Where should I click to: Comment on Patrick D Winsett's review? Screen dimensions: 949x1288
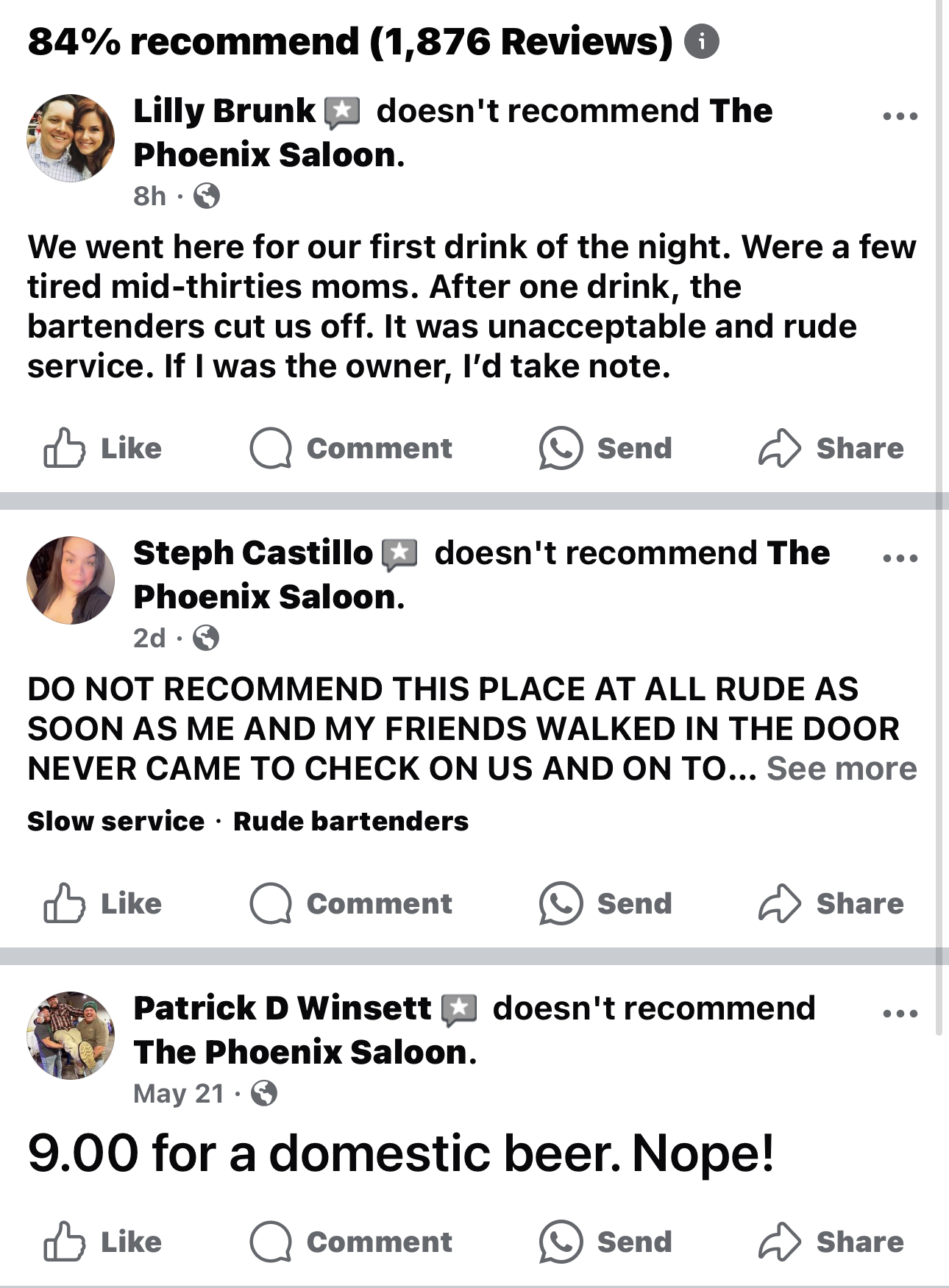351,1242
